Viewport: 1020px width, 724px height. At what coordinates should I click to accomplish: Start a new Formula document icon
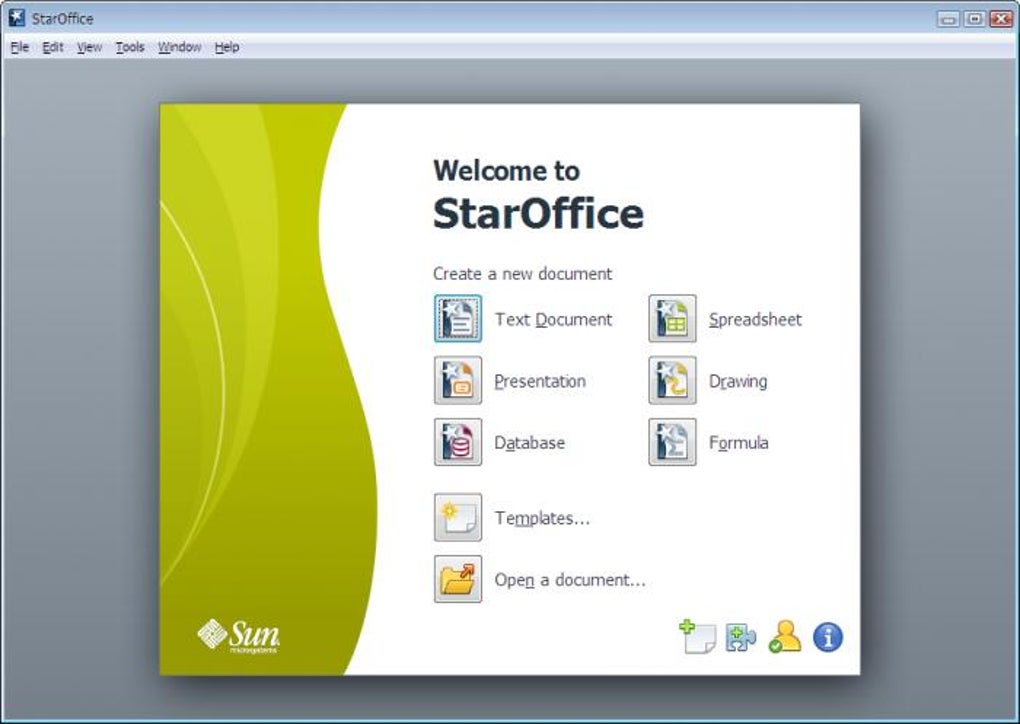point(672,441)
